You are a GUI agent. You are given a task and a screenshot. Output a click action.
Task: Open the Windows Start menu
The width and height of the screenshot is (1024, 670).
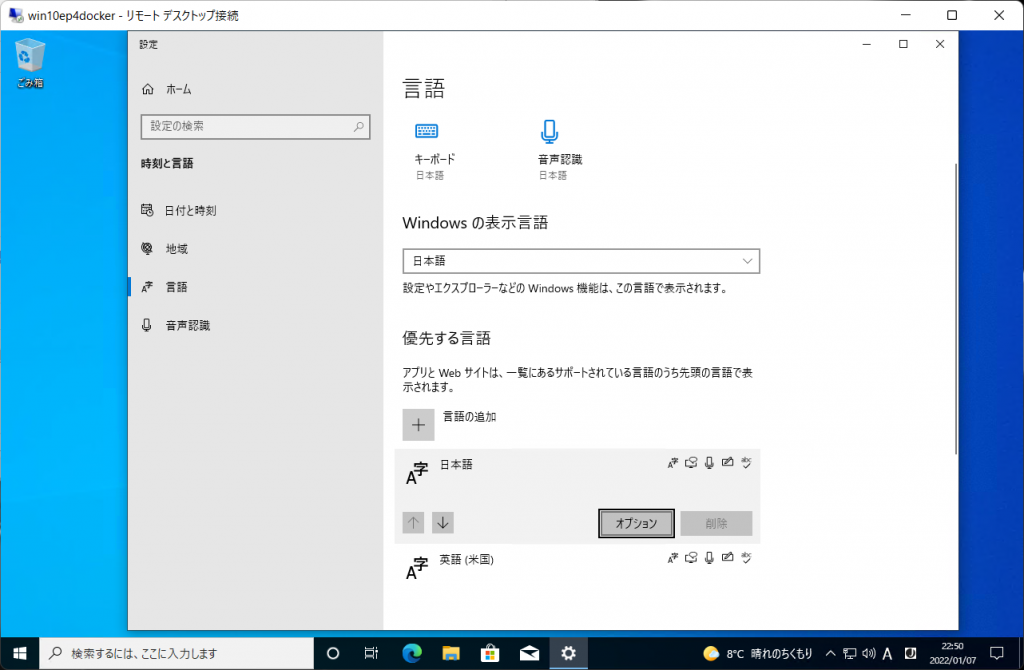pyautogui.click(x=20, y=653)
